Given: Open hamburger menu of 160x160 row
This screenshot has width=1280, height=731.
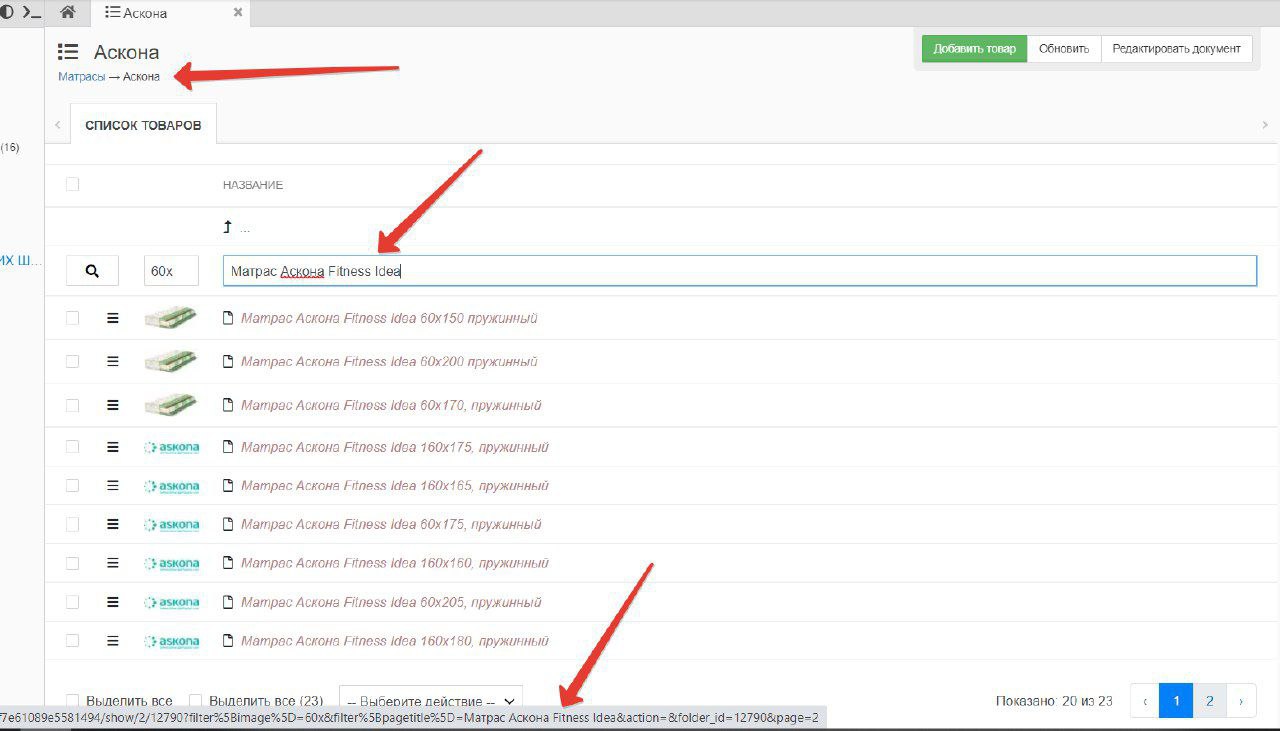Looking at the screenshot, I should click(x=113, y=563).
